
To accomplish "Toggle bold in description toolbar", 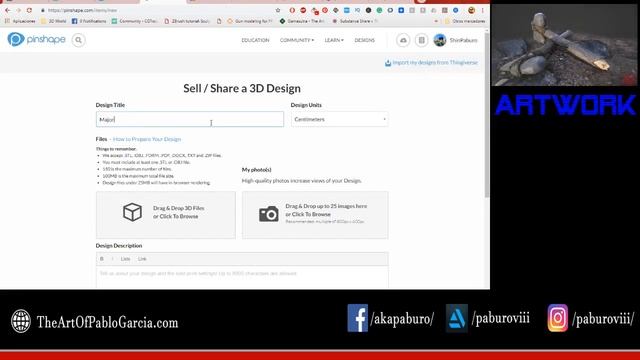I will coord(102,259).
